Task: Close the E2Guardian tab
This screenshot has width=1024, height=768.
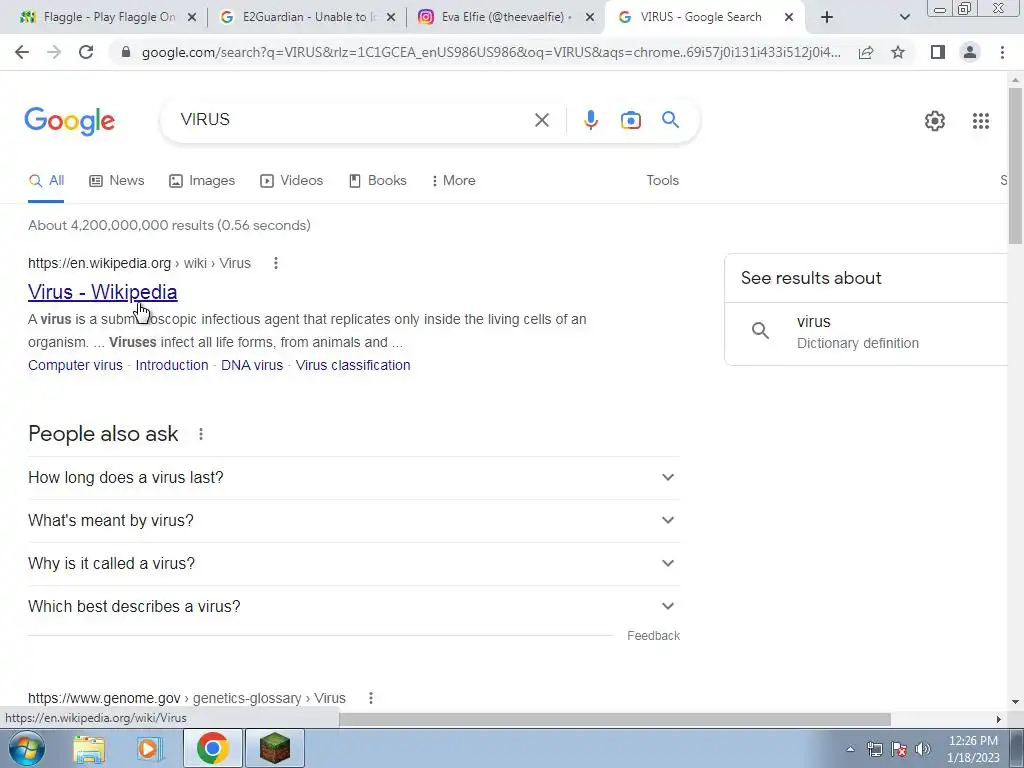Action: pos(391,18)
